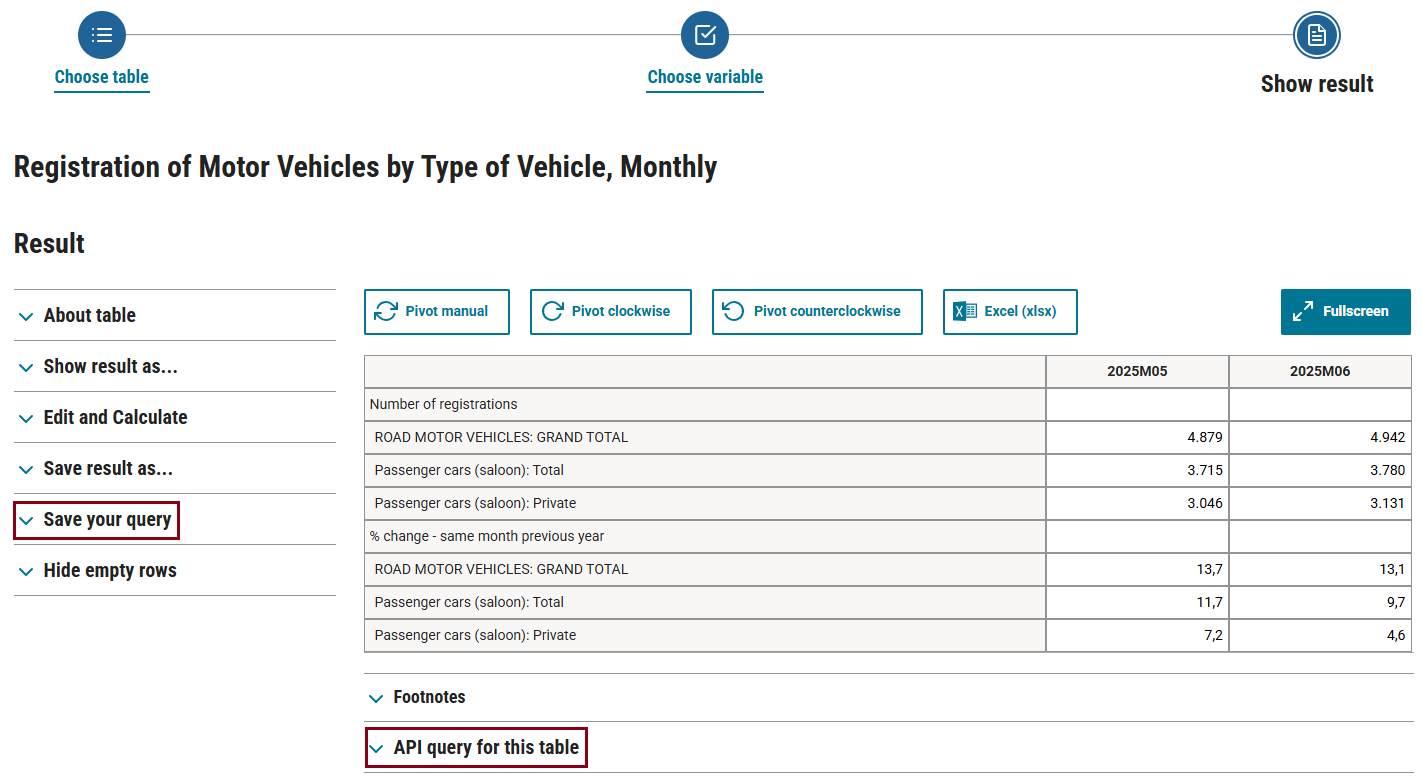Click the value 3.715
Screen dimensions: 1423x784
pos(1204,470)
